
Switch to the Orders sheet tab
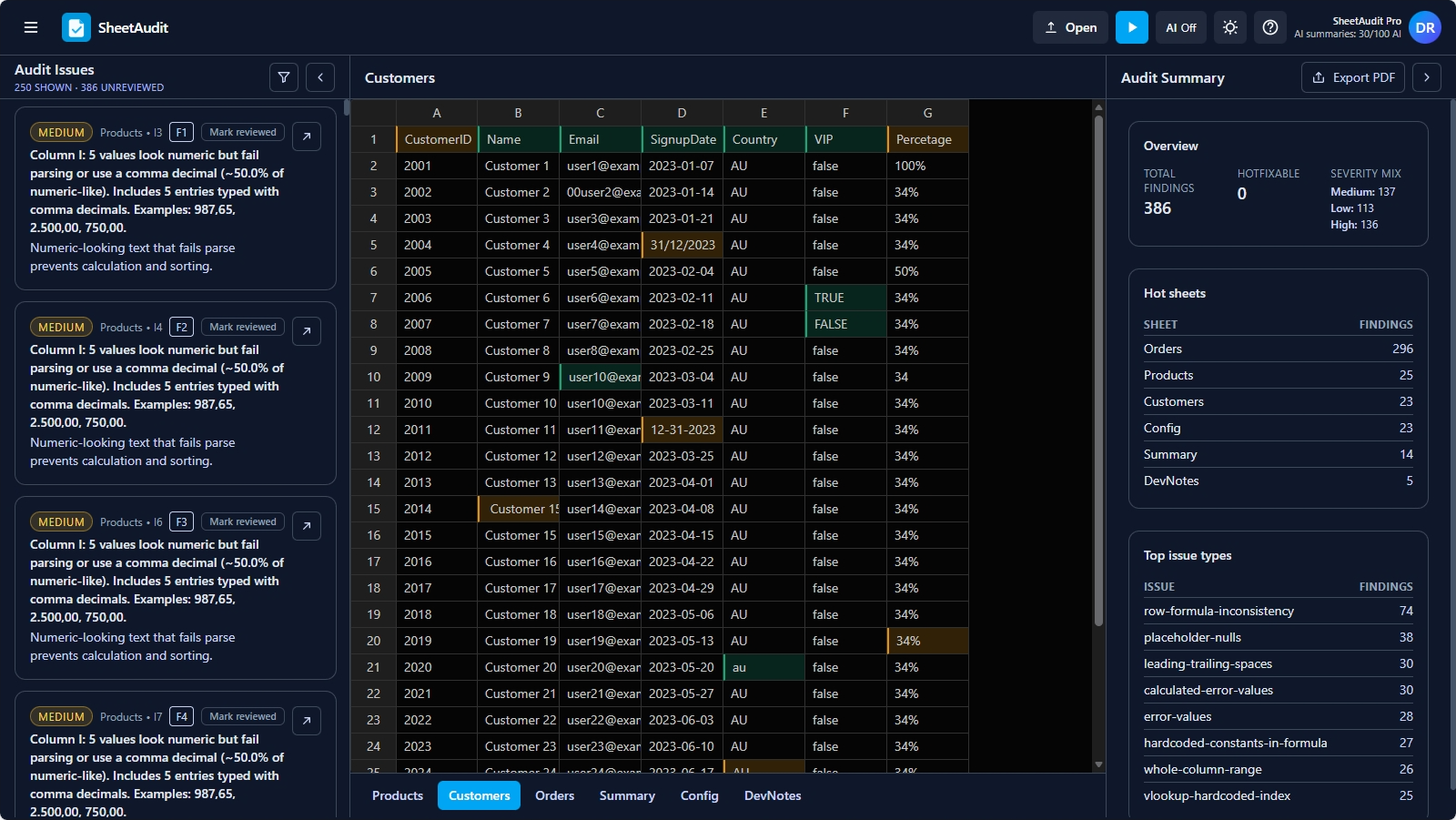coord(554,795)
